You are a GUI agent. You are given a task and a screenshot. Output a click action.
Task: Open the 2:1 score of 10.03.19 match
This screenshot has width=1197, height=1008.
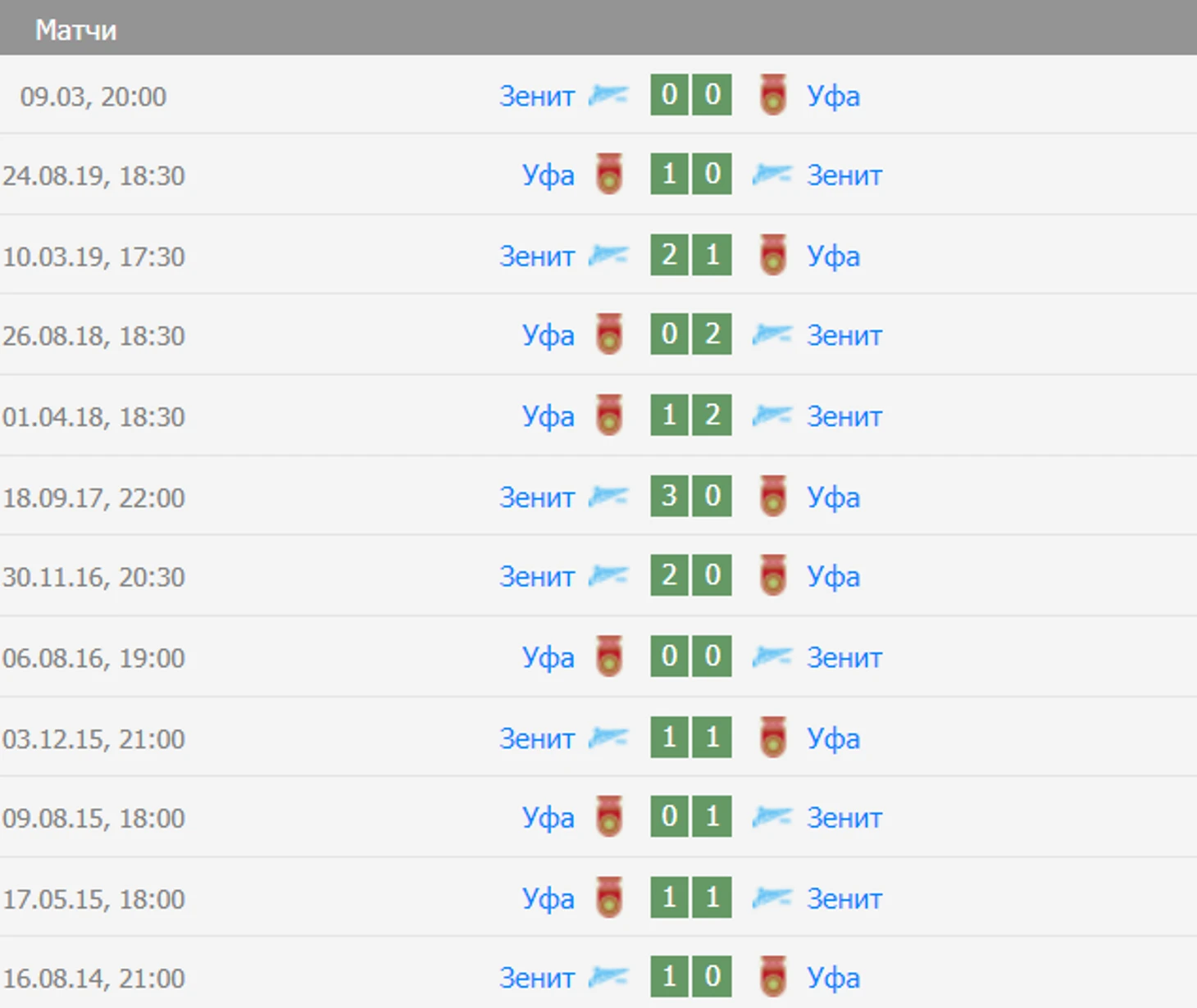[x=691, y=255]
